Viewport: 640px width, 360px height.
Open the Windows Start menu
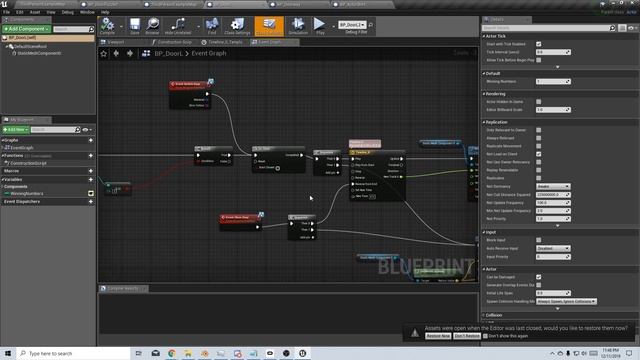click(8, 353)
